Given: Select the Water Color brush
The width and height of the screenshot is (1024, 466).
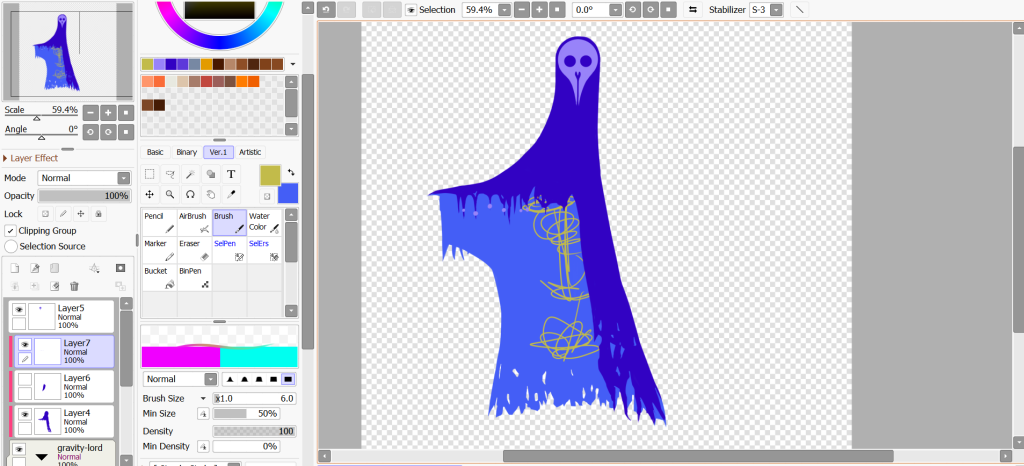Looking at the screenshot, I should 264,223.
